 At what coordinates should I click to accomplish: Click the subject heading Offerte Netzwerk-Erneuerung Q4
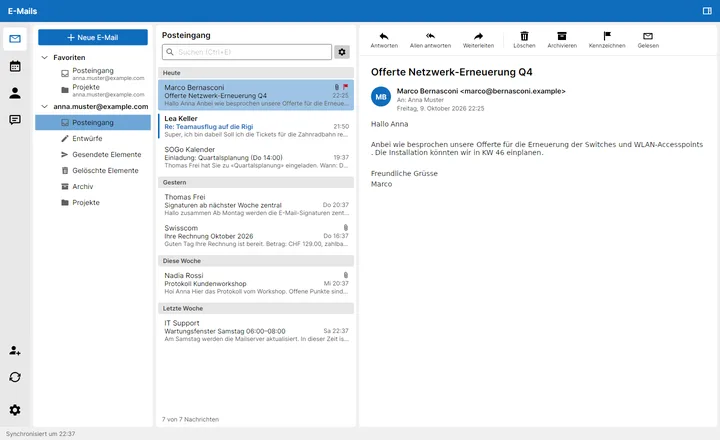click(x=451, y=72)
